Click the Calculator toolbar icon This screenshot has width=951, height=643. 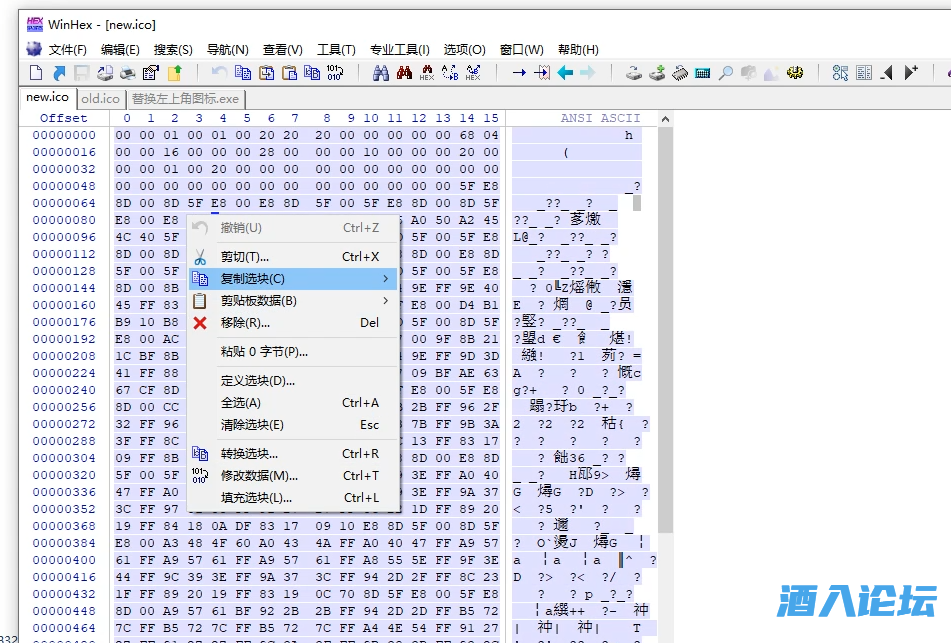[702, 73]
